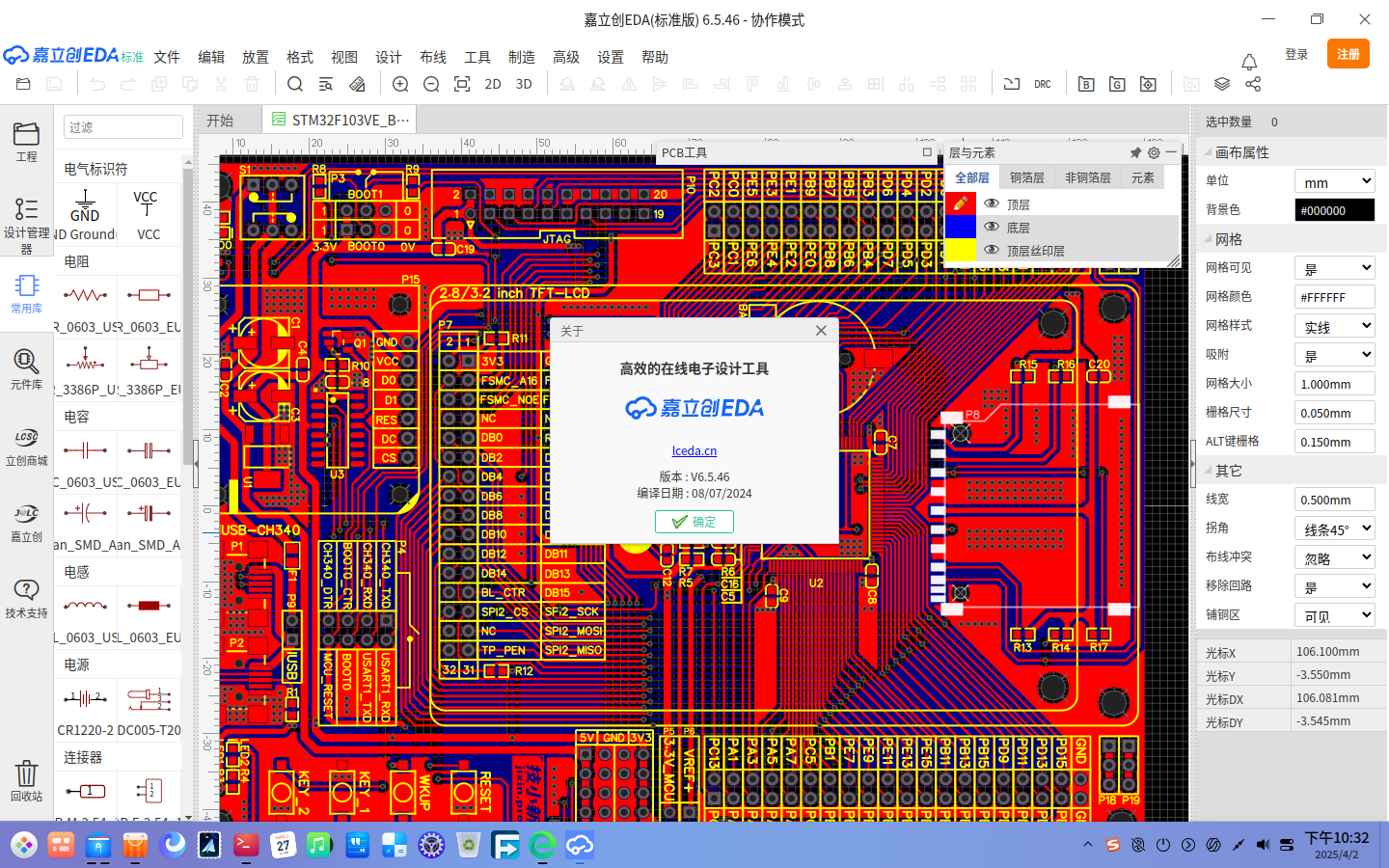Toggle visibility of 底层 layer
The image size is (1389, 868).
pos(992,227)
